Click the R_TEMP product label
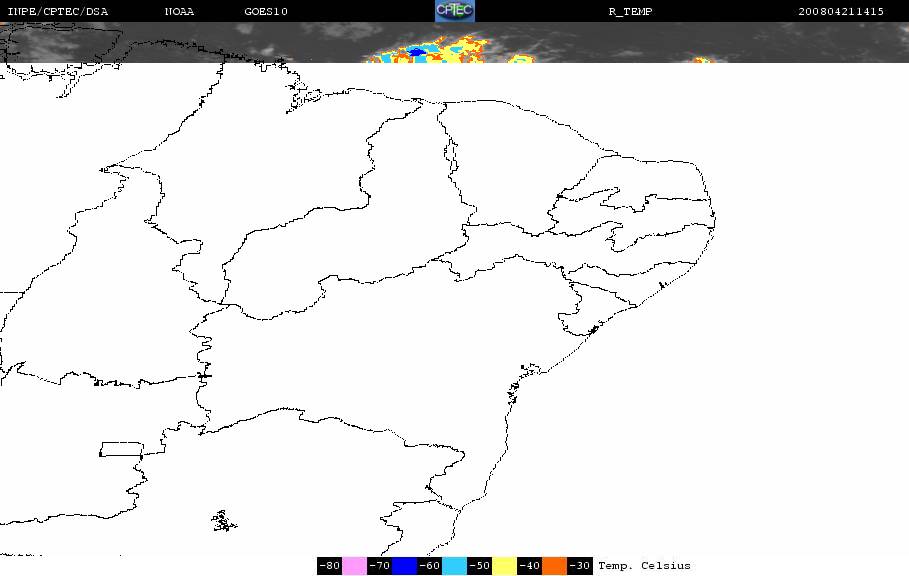The height and width of the screenshot is (576, 909). coord(630,11)
